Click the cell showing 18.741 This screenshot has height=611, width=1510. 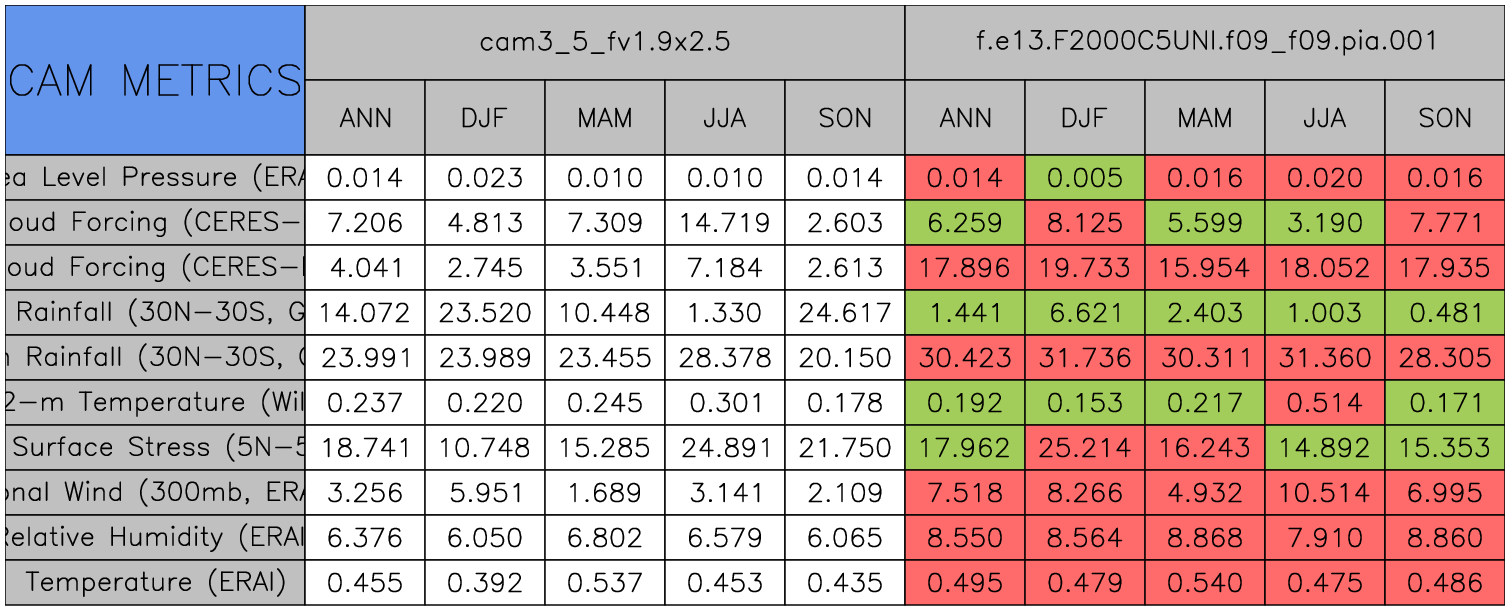click(364, 447)
